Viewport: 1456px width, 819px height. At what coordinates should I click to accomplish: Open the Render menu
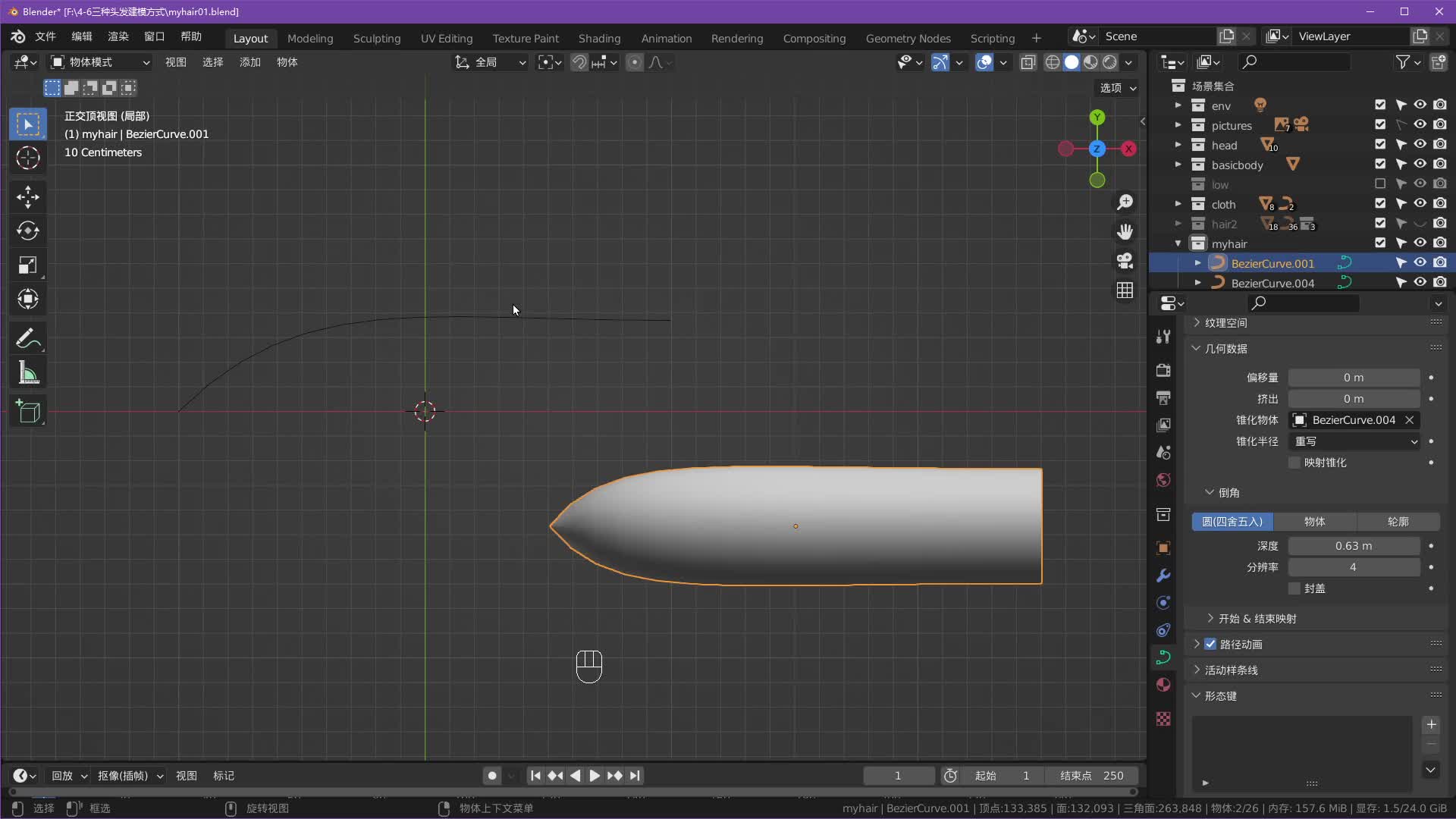[x=118, y=36]
